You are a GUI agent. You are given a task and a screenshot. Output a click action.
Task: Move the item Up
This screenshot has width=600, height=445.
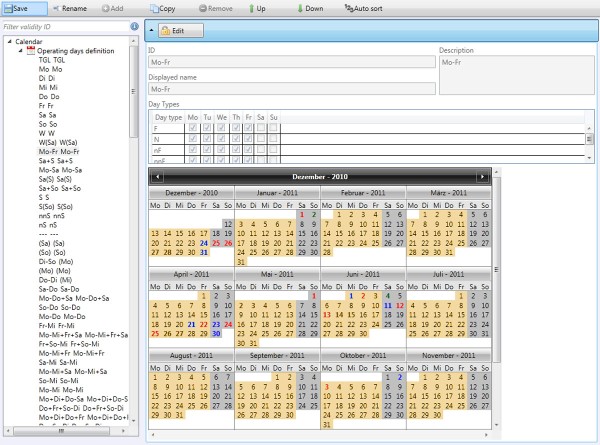[256, 8]
